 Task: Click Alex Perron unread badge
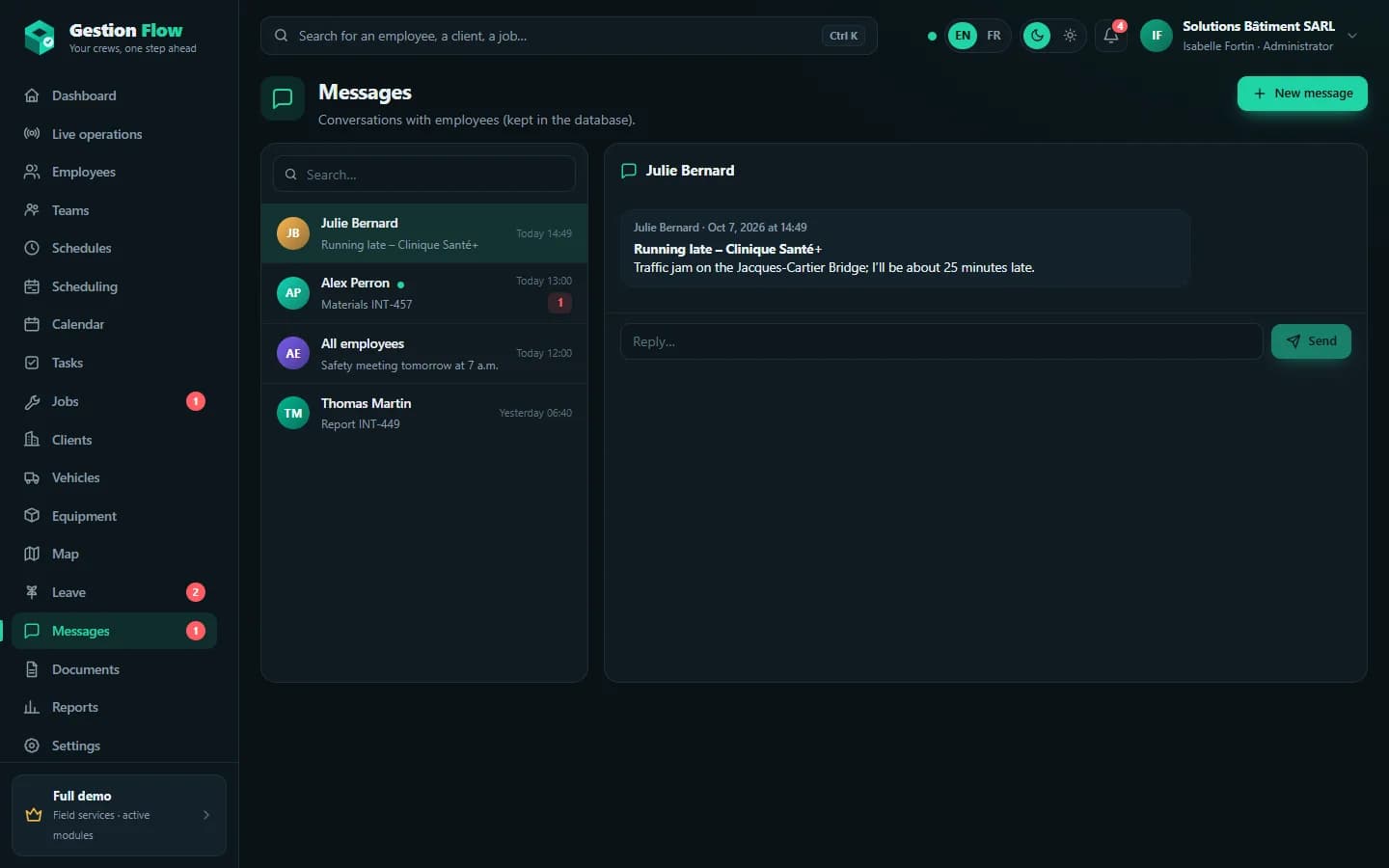(560, 303)
